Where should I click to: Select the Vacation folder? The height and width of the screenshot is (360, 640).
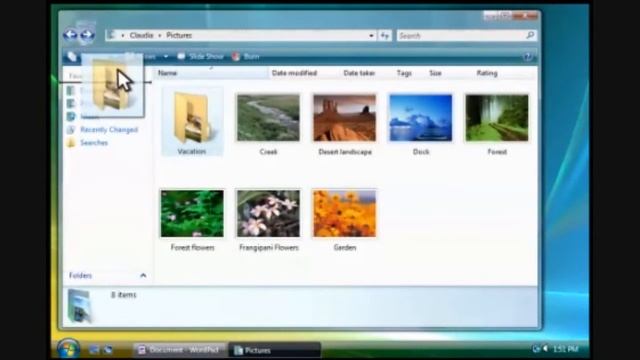pos(192,122)
